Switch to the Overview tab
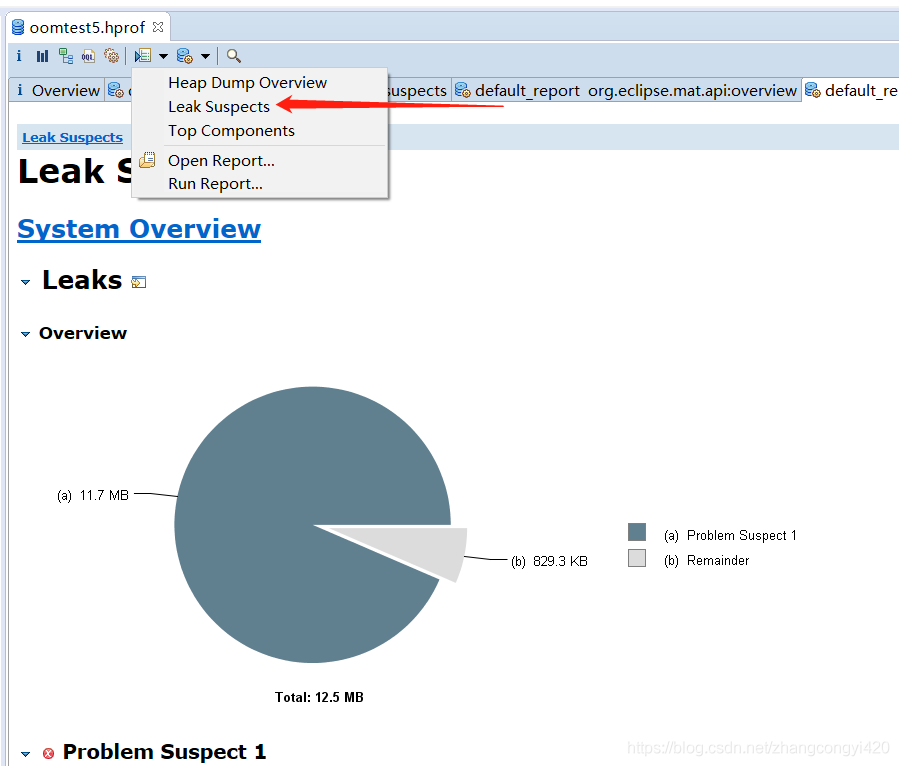The image size is (899, 766). tap(58, 91)
